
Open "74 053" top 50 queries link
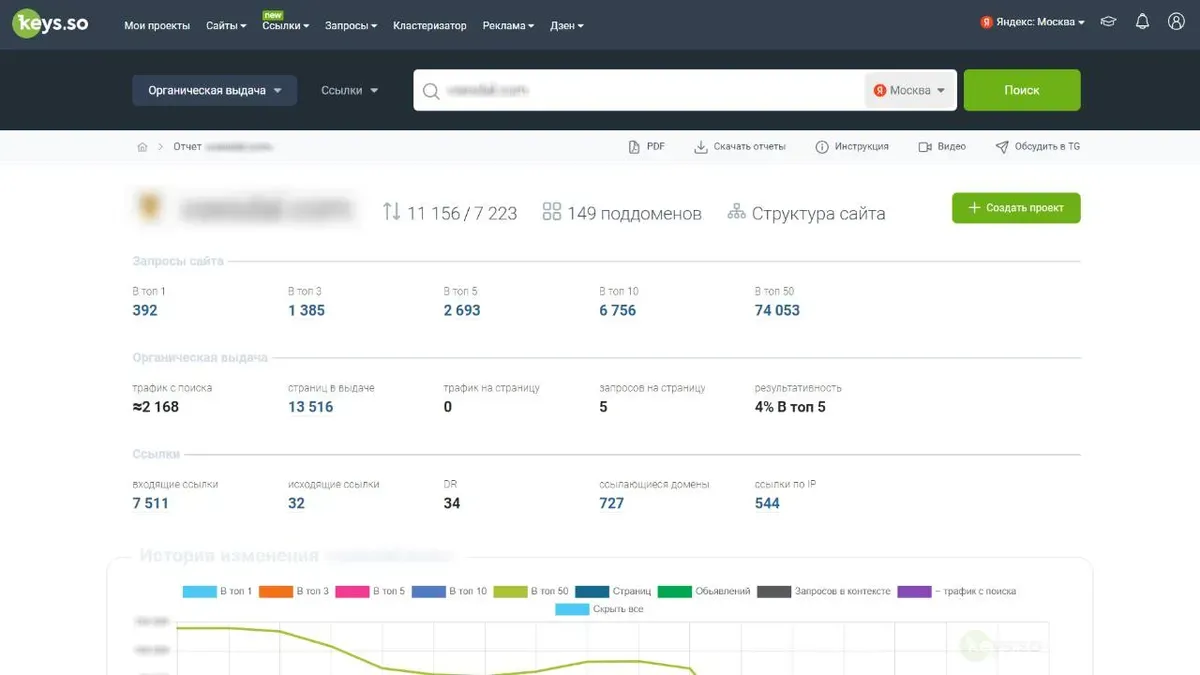click(x=777, y=310)
